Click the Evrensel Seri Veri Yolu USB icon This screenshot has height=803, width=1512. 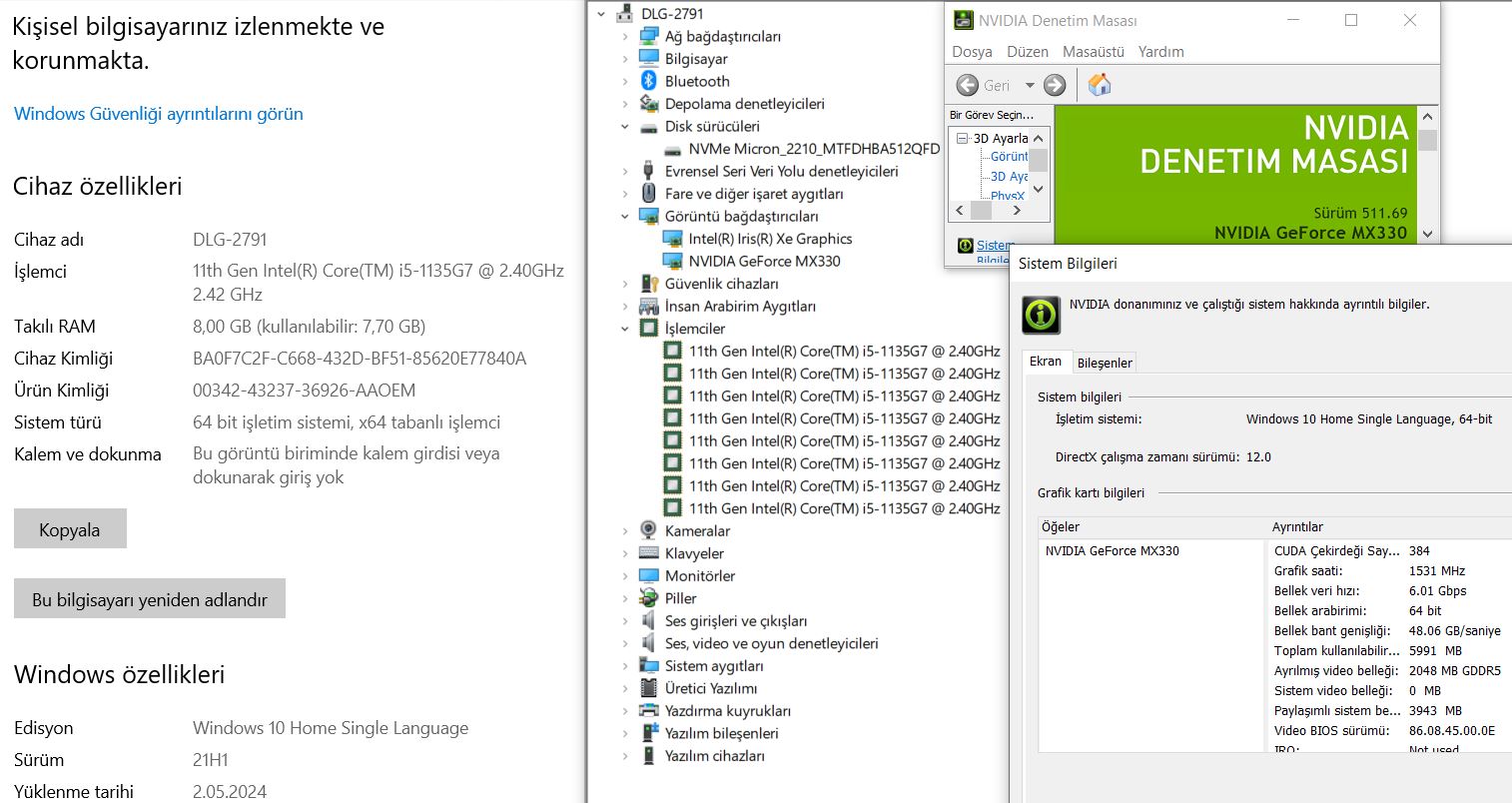pyautogui.click(x=649, y=171)
